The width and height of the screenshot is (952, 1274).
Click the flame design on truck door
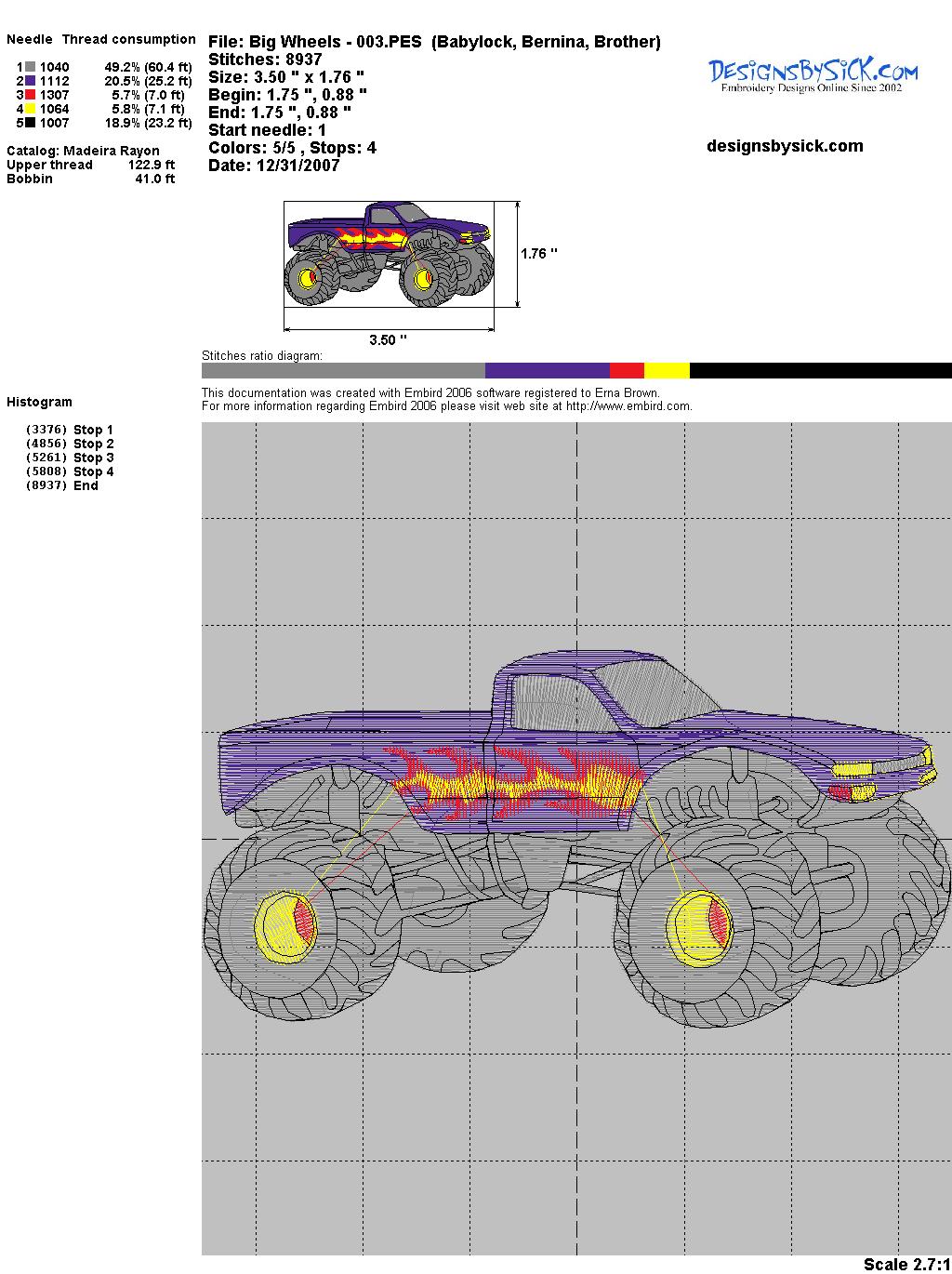click(x=558, y=779)
